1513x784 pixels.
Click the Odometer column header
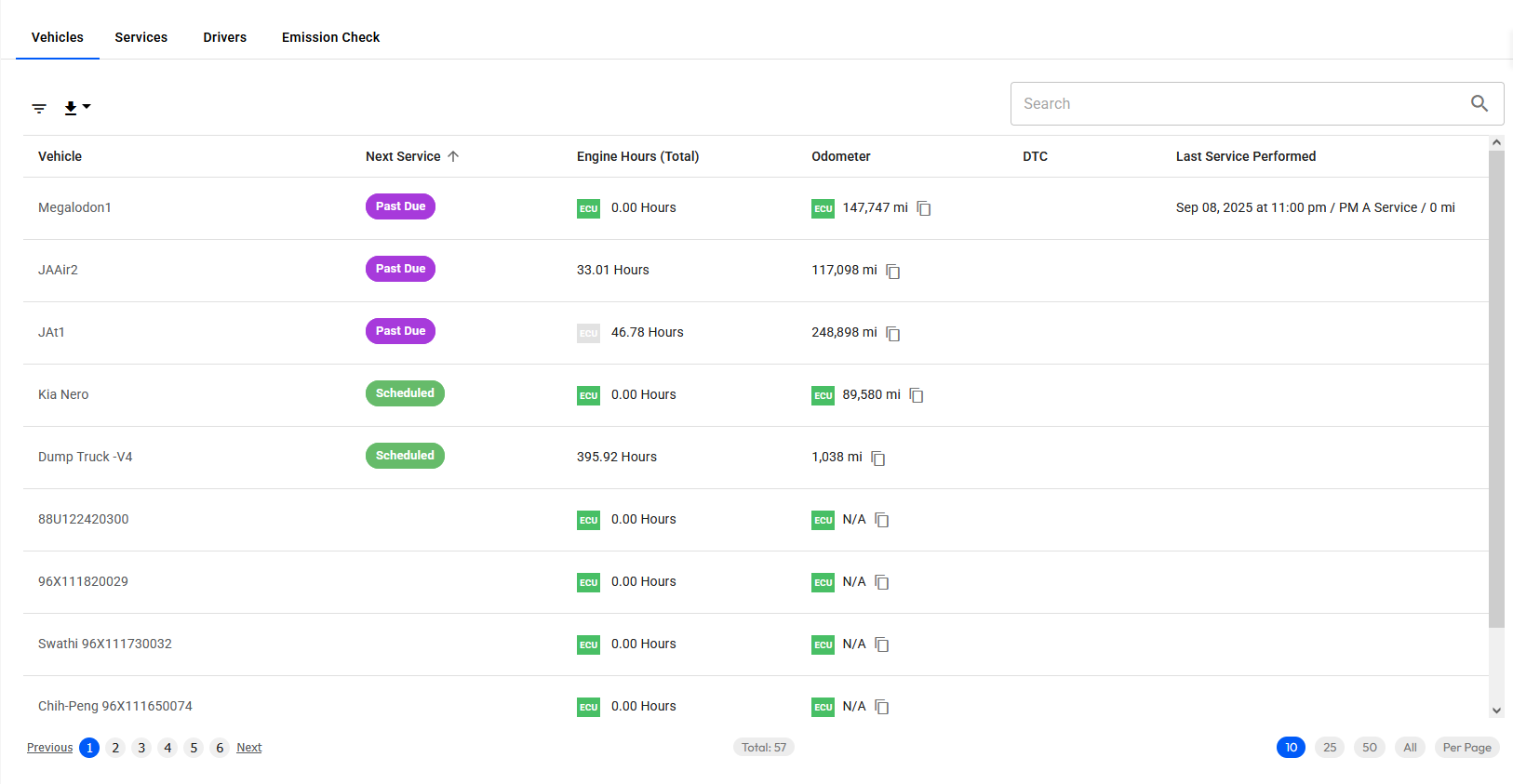pyautogui.click(x=841, y=156)
